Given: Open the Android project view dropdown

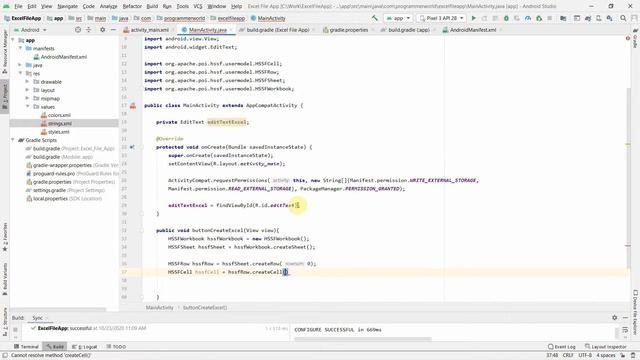Looking at the screenshot, I should click(x=30, y=30).
